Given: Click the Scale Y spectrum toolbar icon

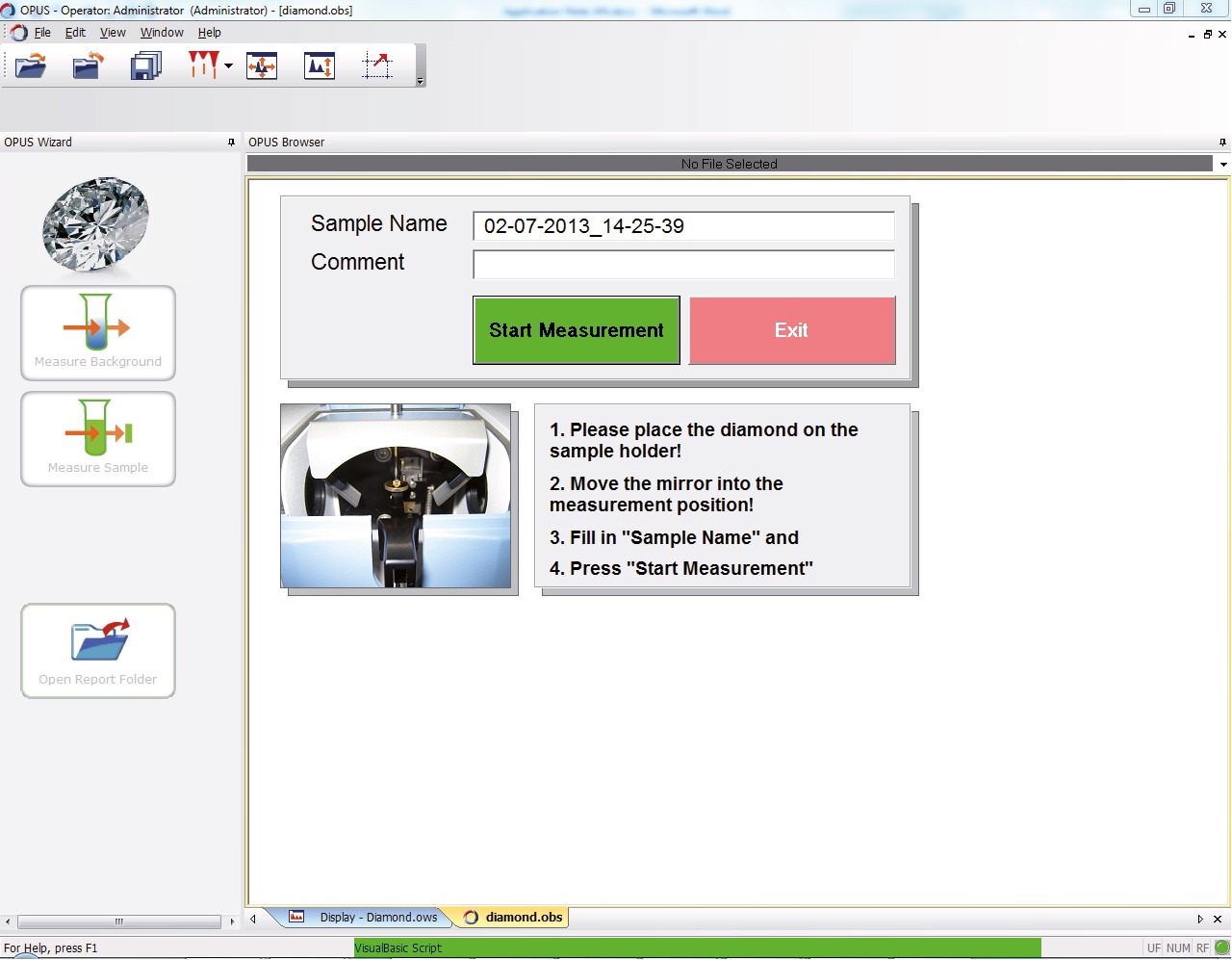Looking at the screenshot, I should click(320, 65).
